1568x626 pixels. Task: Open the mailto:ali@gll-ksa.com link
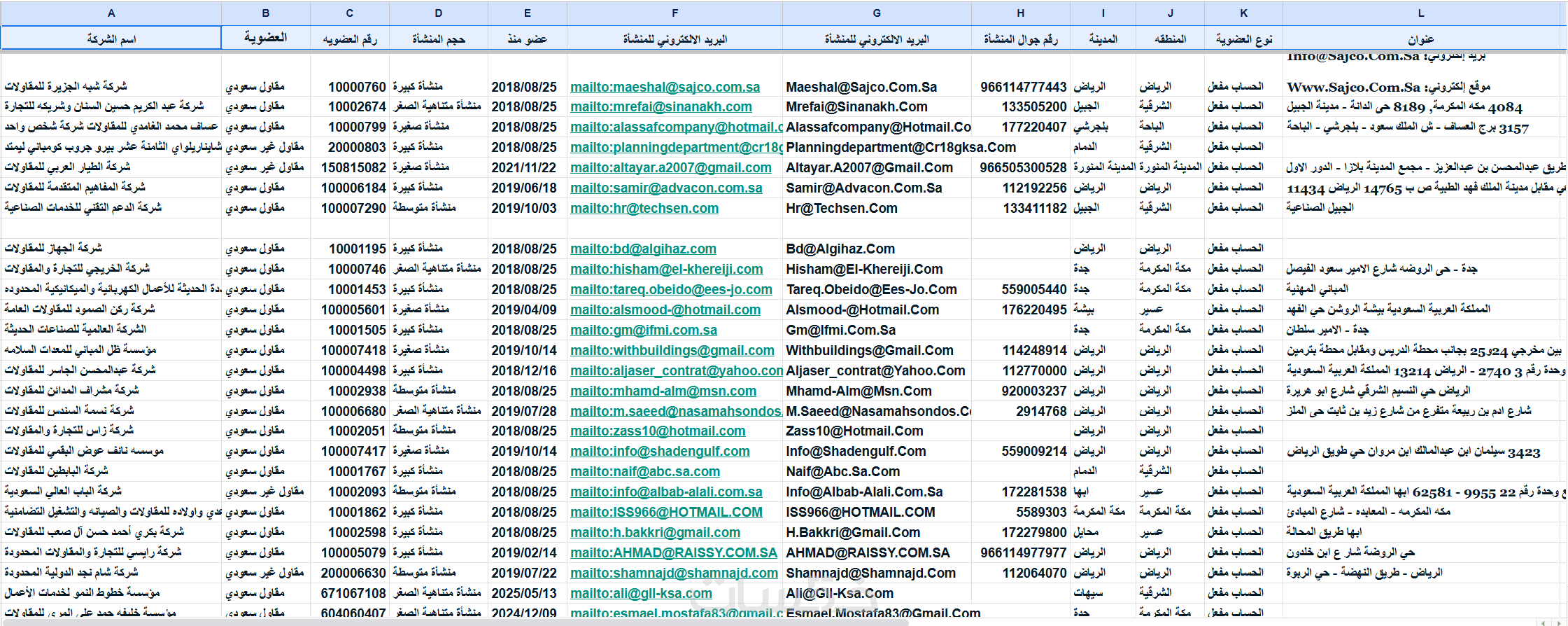(x=641, y=593)
